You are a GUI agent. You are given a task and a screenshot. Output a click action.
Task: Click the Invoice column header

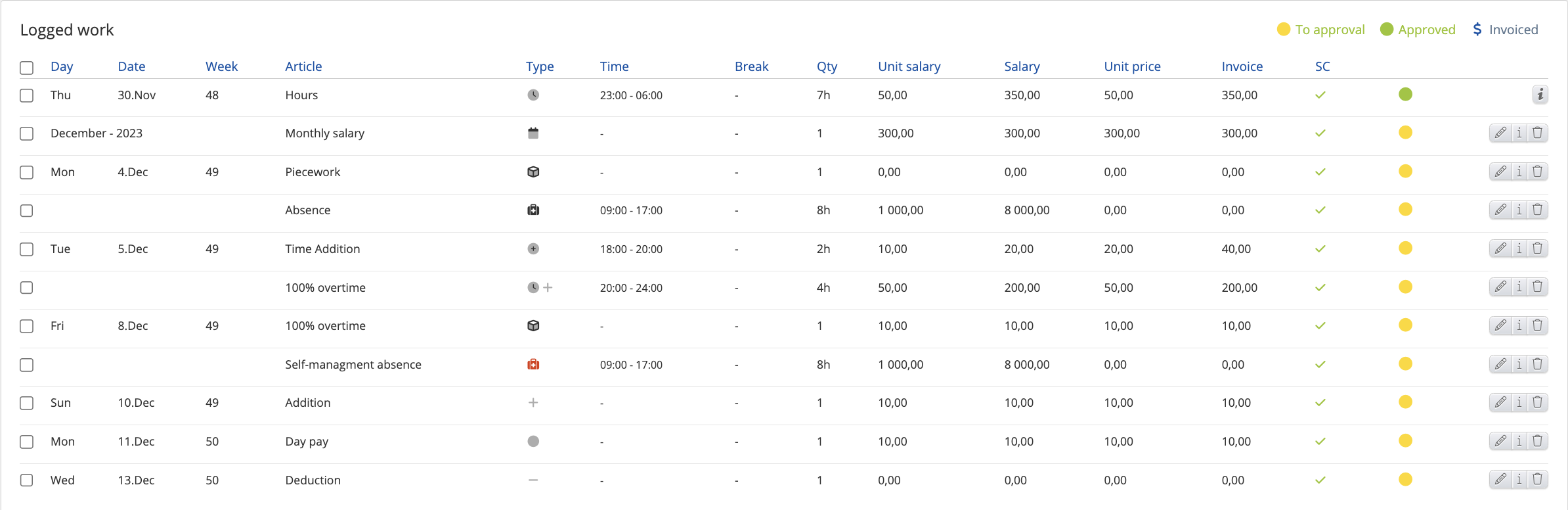1242,66
